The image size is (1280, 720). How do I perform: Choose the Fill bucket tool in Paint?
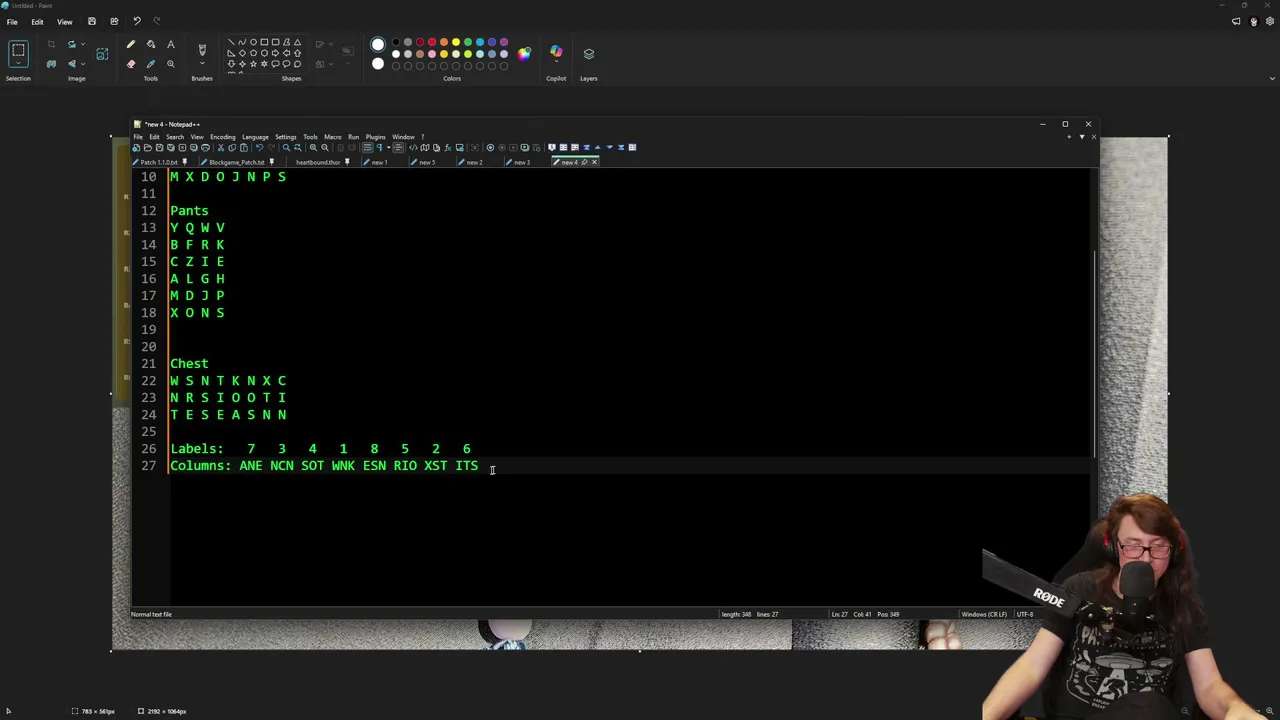point(151,44)
